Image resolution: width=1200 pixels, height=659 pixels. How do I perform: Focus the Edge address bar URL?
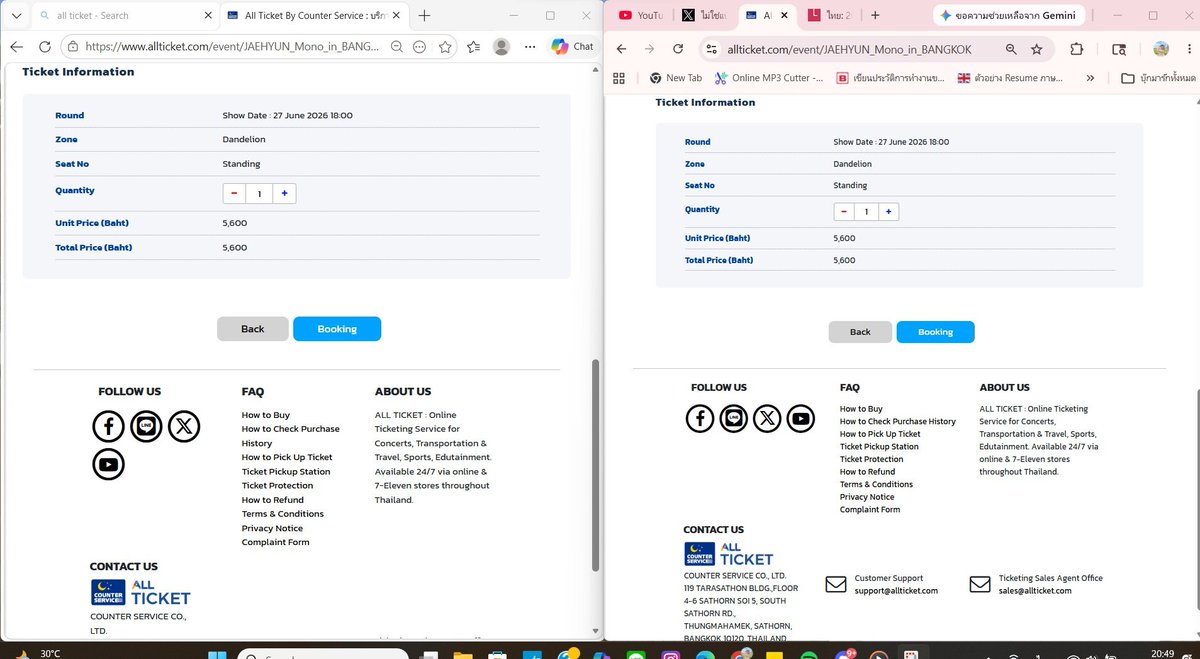(234, 47)
